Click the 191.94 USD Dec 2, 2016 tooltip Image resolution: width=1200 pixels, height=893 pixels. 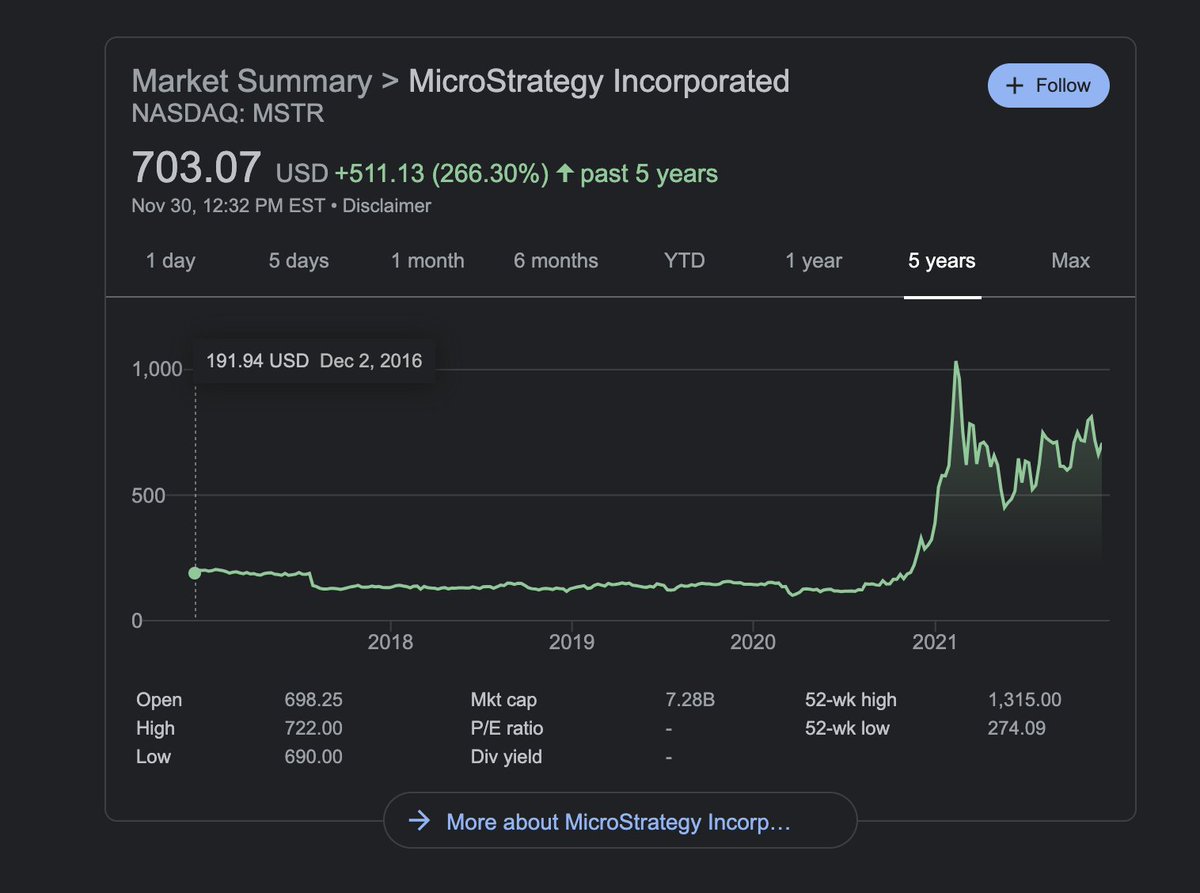[314, 361]
